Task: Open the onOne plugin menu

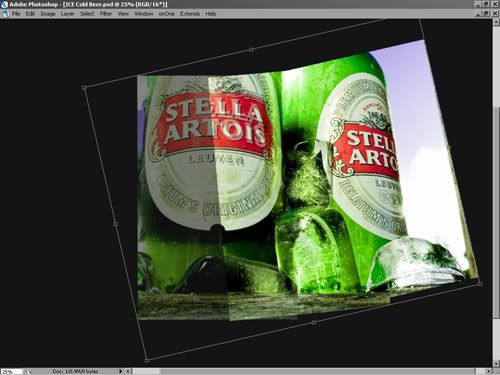Action: click(166, 14)
